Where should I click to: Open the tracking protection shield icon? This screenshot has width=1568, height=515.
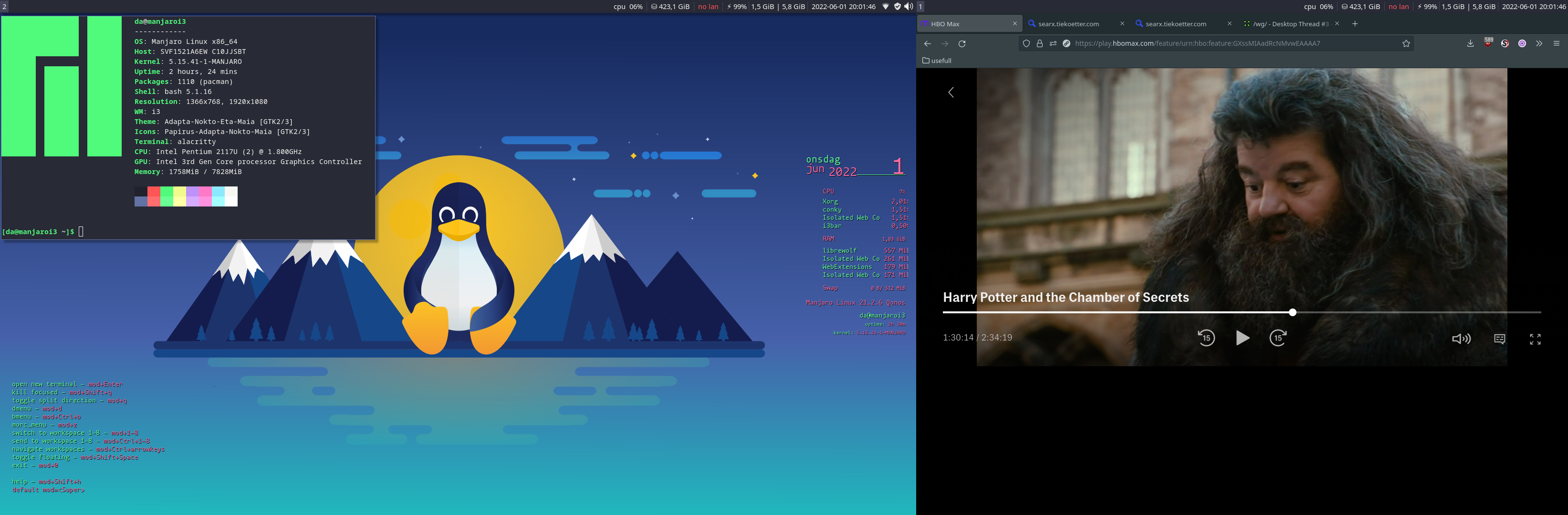[x=1026, y=43]
